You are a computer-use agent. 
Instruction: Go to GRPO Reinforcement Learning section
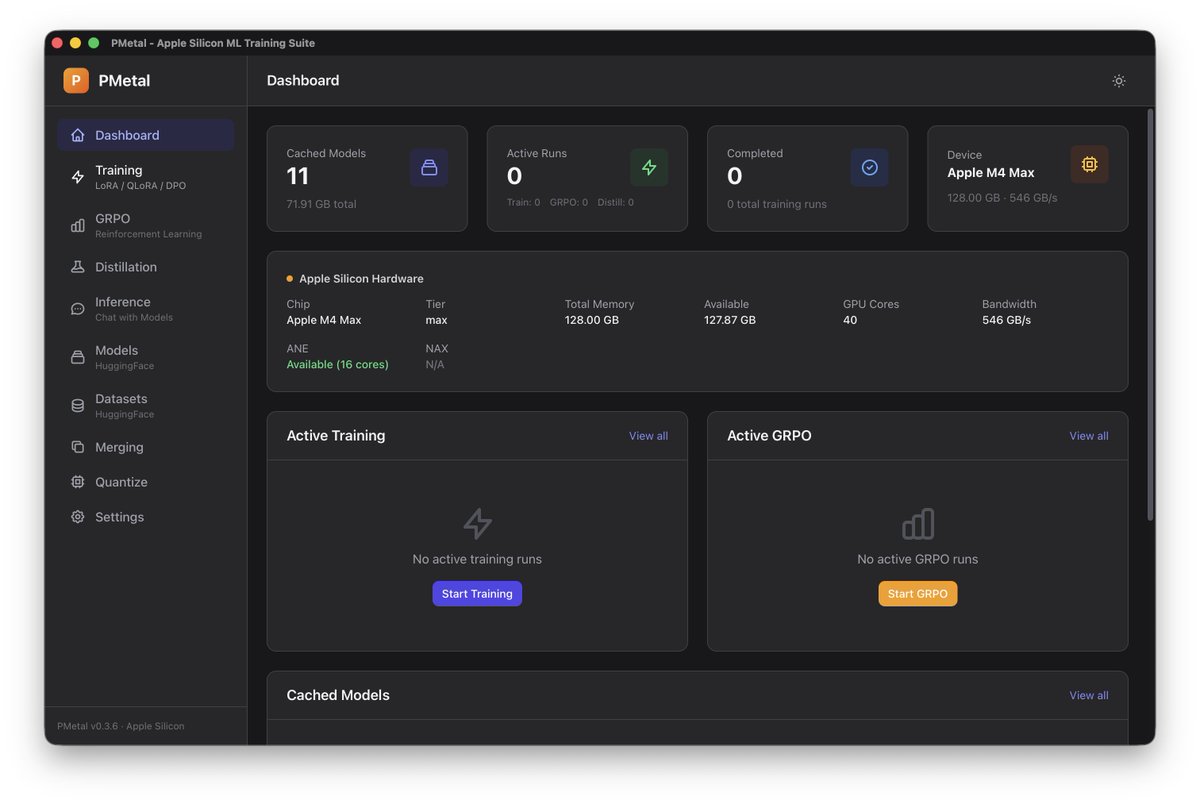point(145,225)
